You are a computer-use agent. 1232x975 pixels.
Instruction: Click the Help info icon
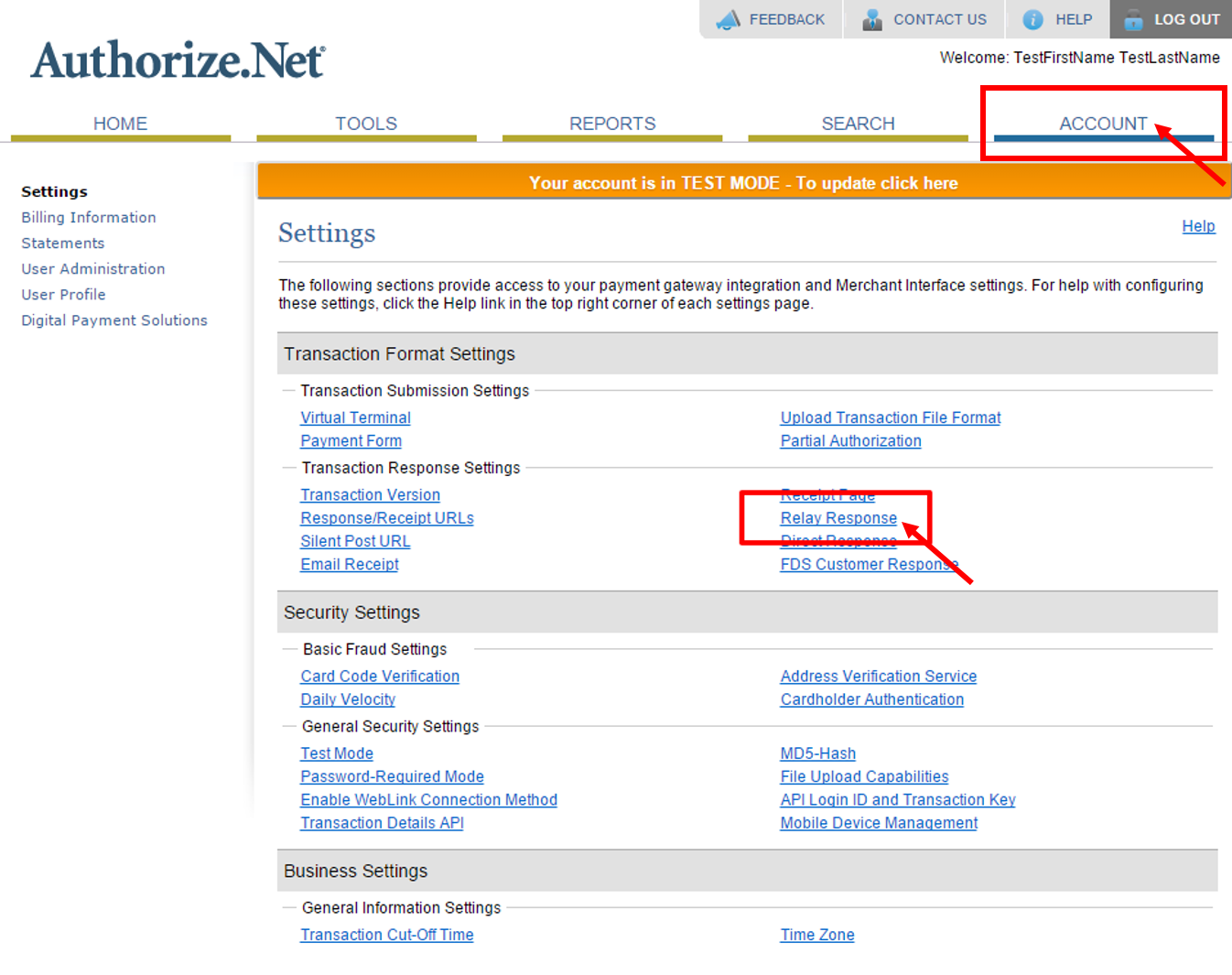click(x=1032, y=19)
